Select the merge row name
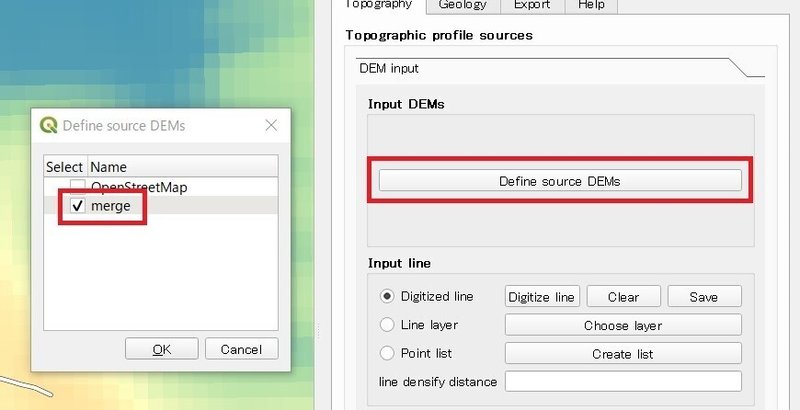This screenshot has height=410, width=800. pyautogui.click(x=111, y=206)
